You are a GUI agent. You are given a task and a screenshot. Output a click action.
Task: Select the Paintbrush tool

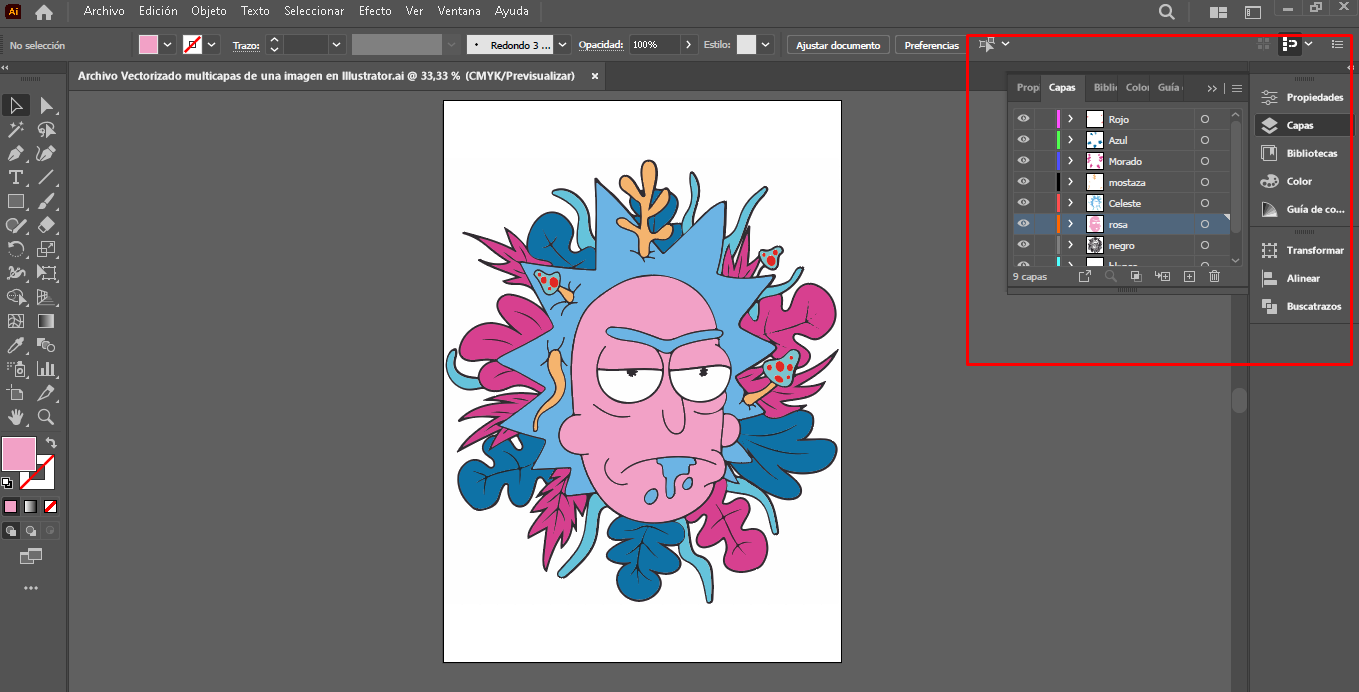coord(46,201)
